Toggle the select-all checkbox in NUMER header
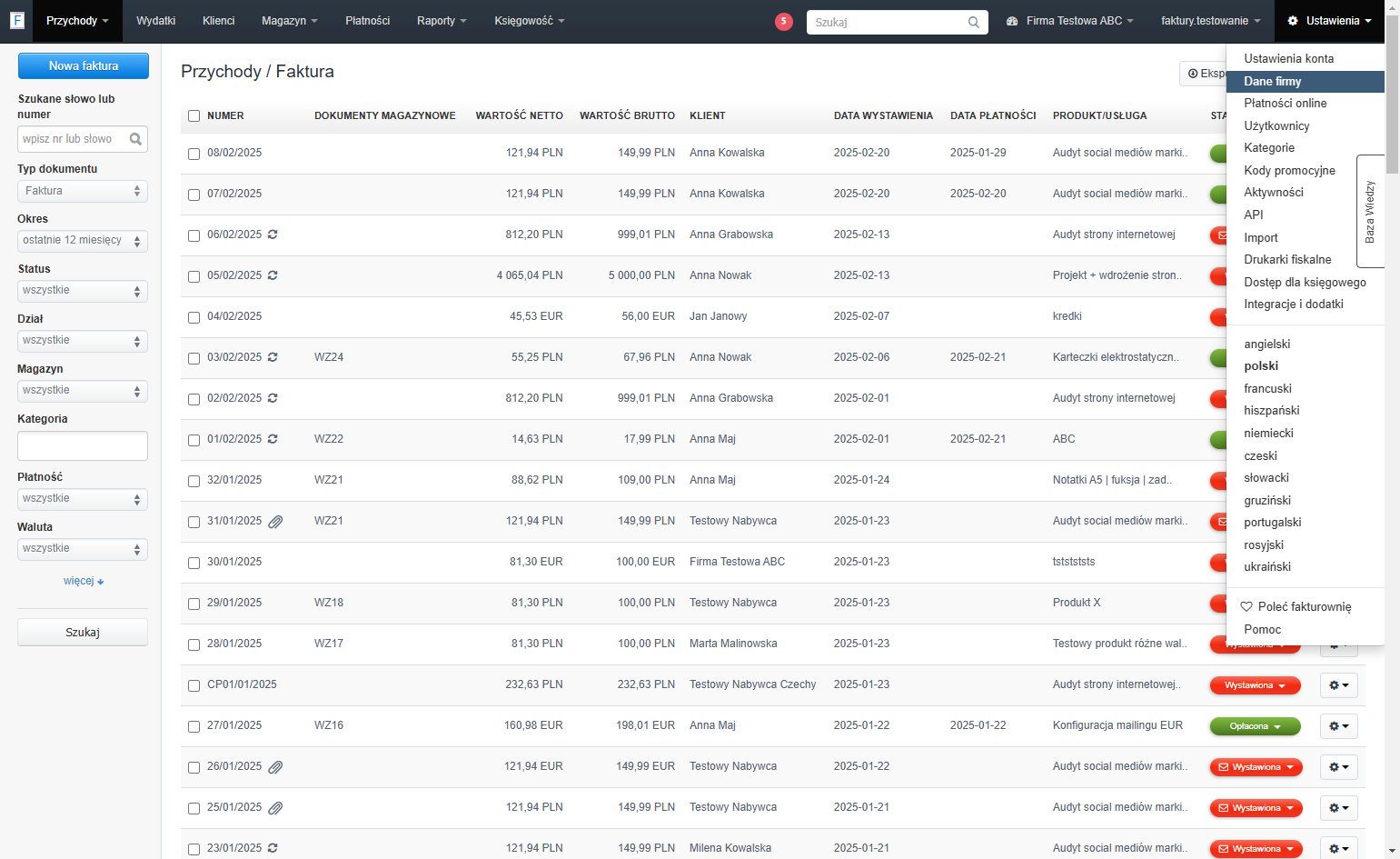1400x859 pixels. (x=194, y=115)
